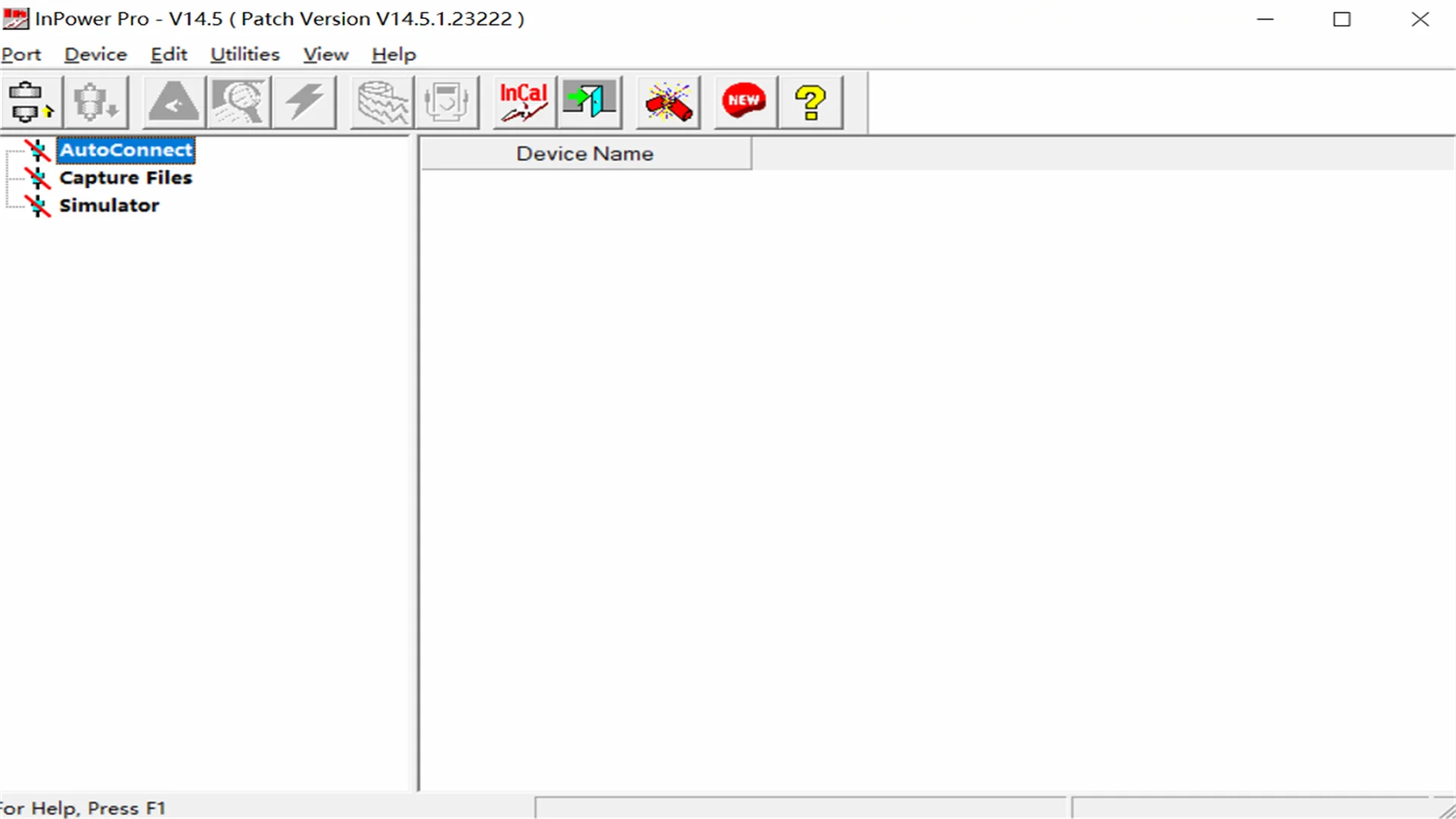Expand the Capture Files tree item
The image size is (1456, 819).
coord(125,177)
